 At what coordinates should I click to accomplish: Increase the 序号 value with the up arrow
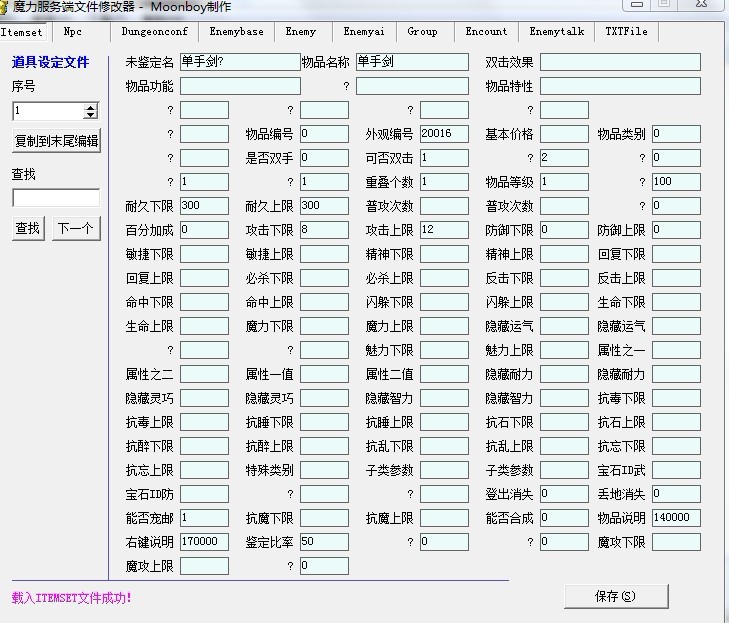91,107
